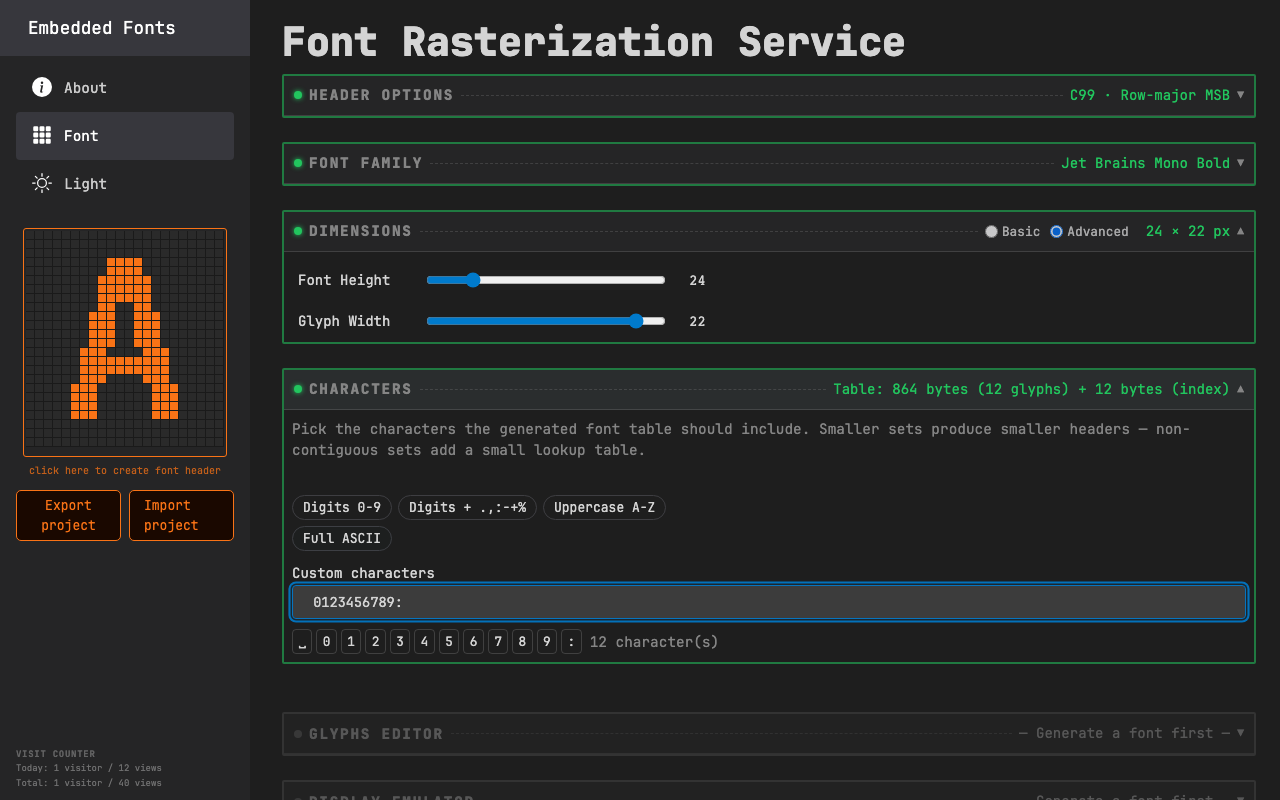This screenshot has width=1280, height=800.
Task: Collapse the Dimensions section arrow
Action: pos(1241,231)
